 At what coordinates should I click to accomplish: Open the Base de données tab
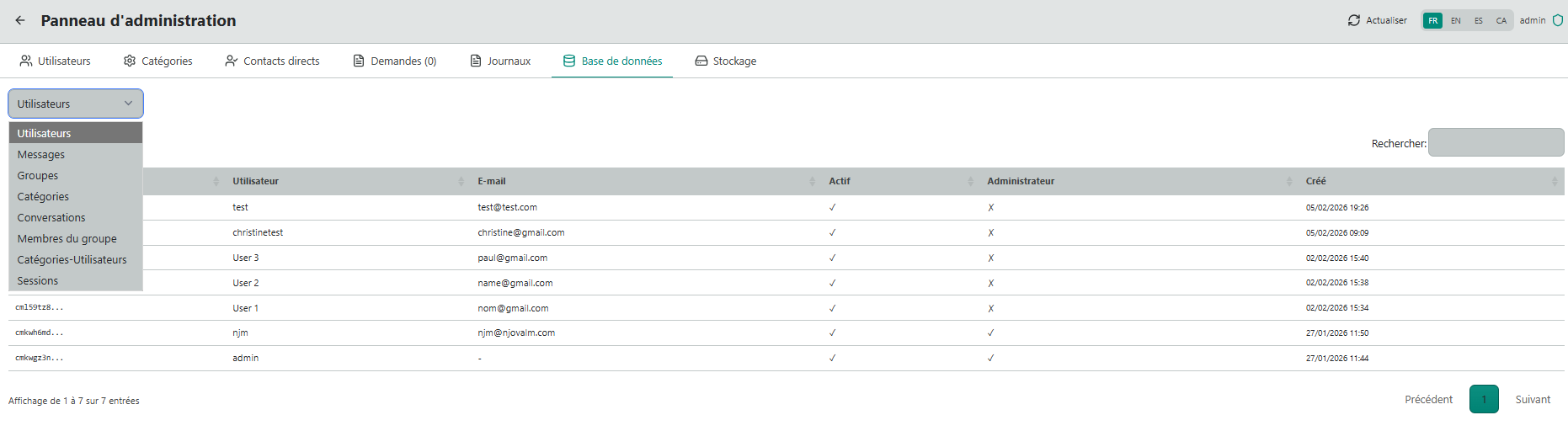coord(612,61)
